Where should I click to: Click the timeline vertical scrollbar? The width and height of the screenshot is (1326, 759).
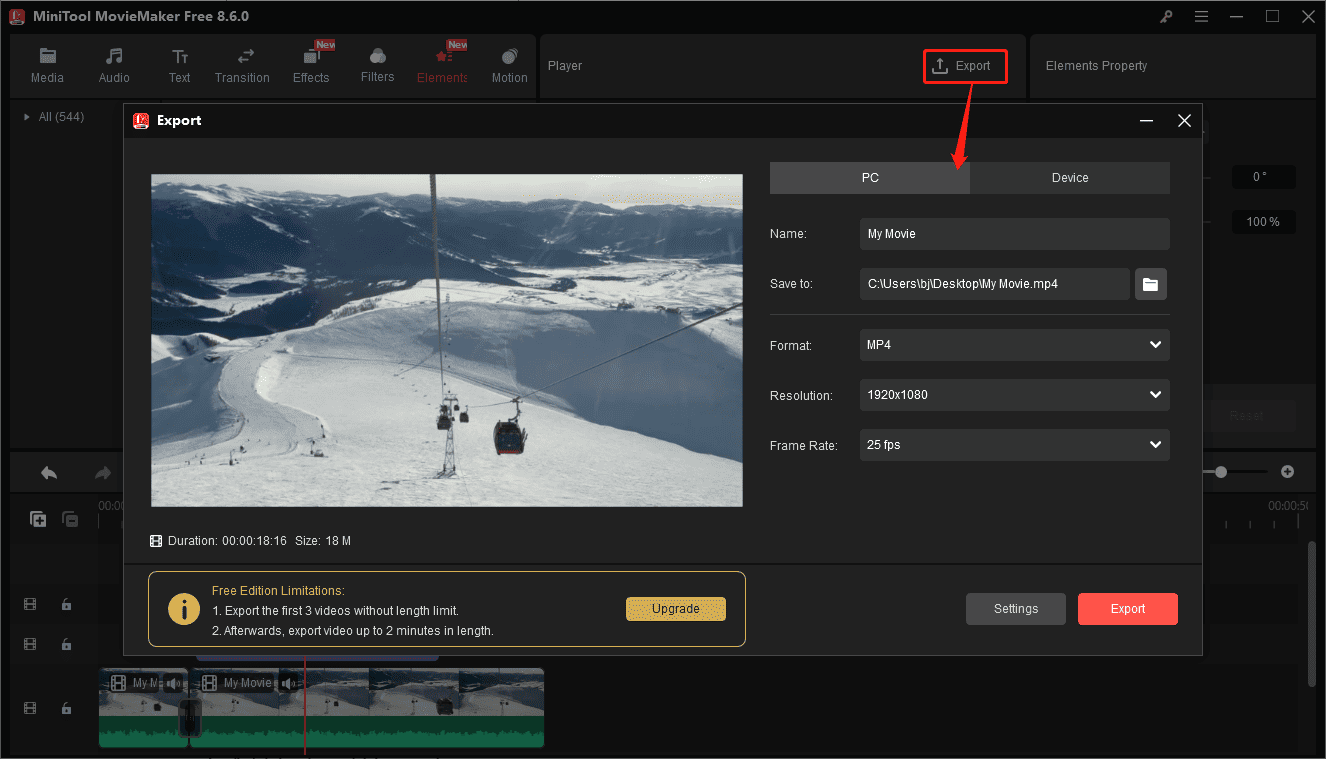[1311, 613]
